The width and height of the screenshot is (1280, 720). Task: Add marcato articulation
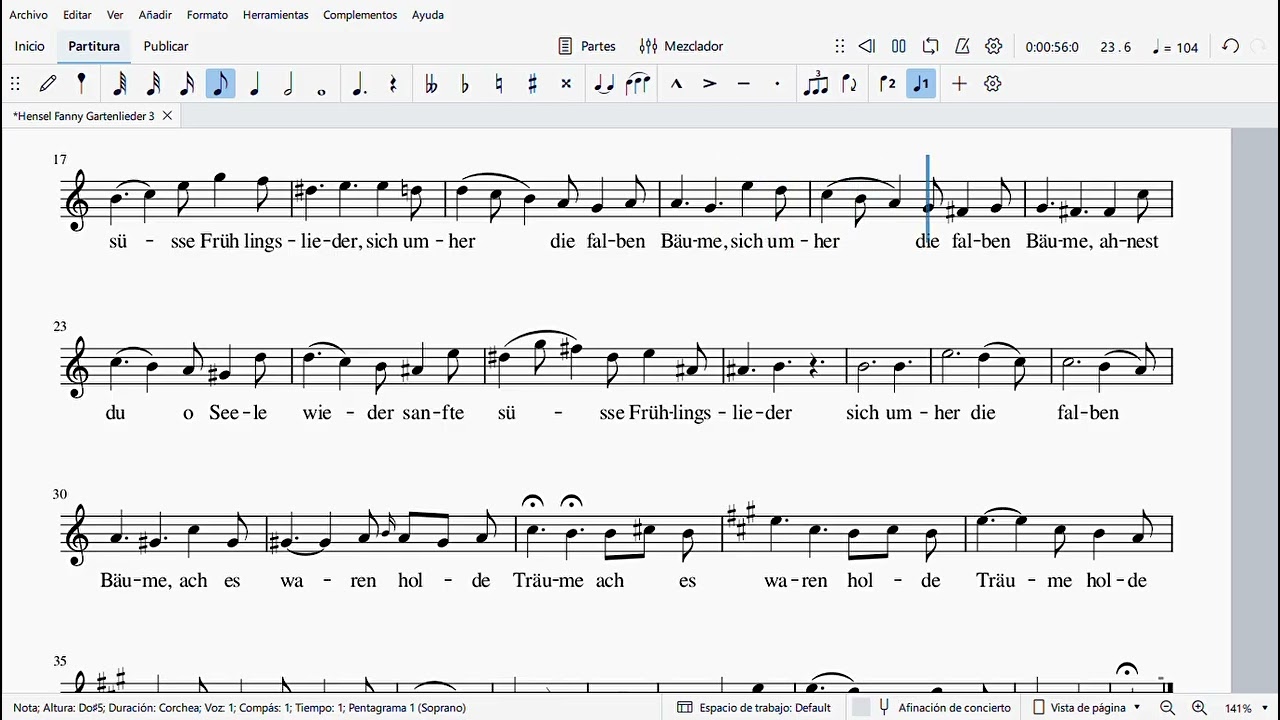coord(676,84)
